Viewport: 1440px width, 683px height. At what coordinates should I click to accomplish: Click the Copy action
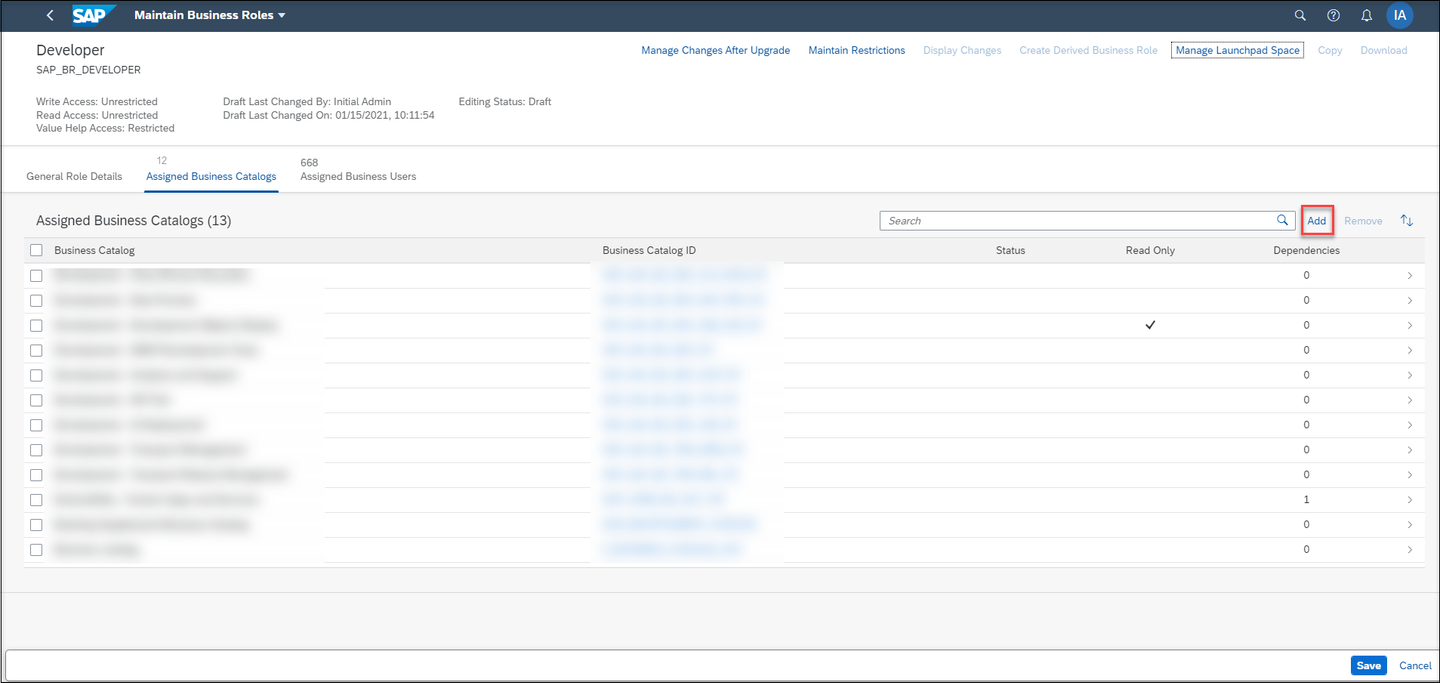[1330, 50]
